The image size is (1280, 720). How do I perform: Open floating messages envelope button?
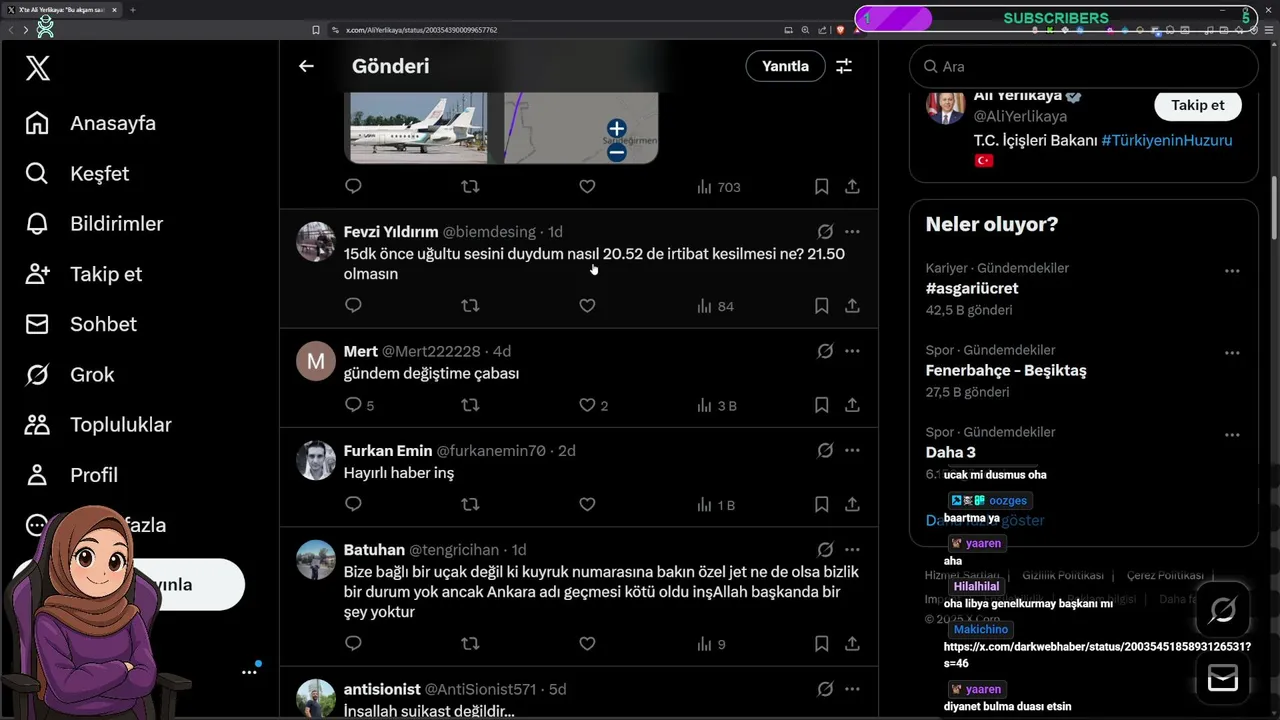[1222, 679]
